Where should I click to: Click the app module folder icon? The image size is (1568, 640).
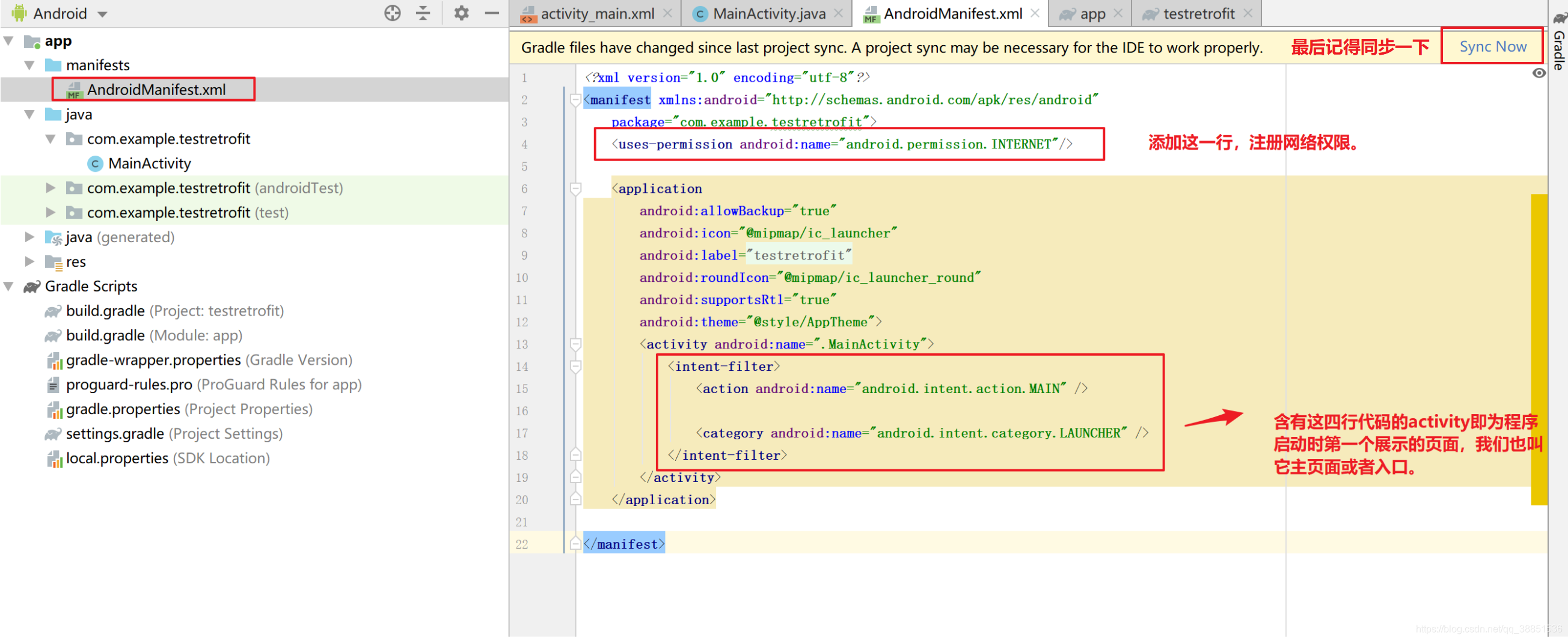(x=32, y=41)
